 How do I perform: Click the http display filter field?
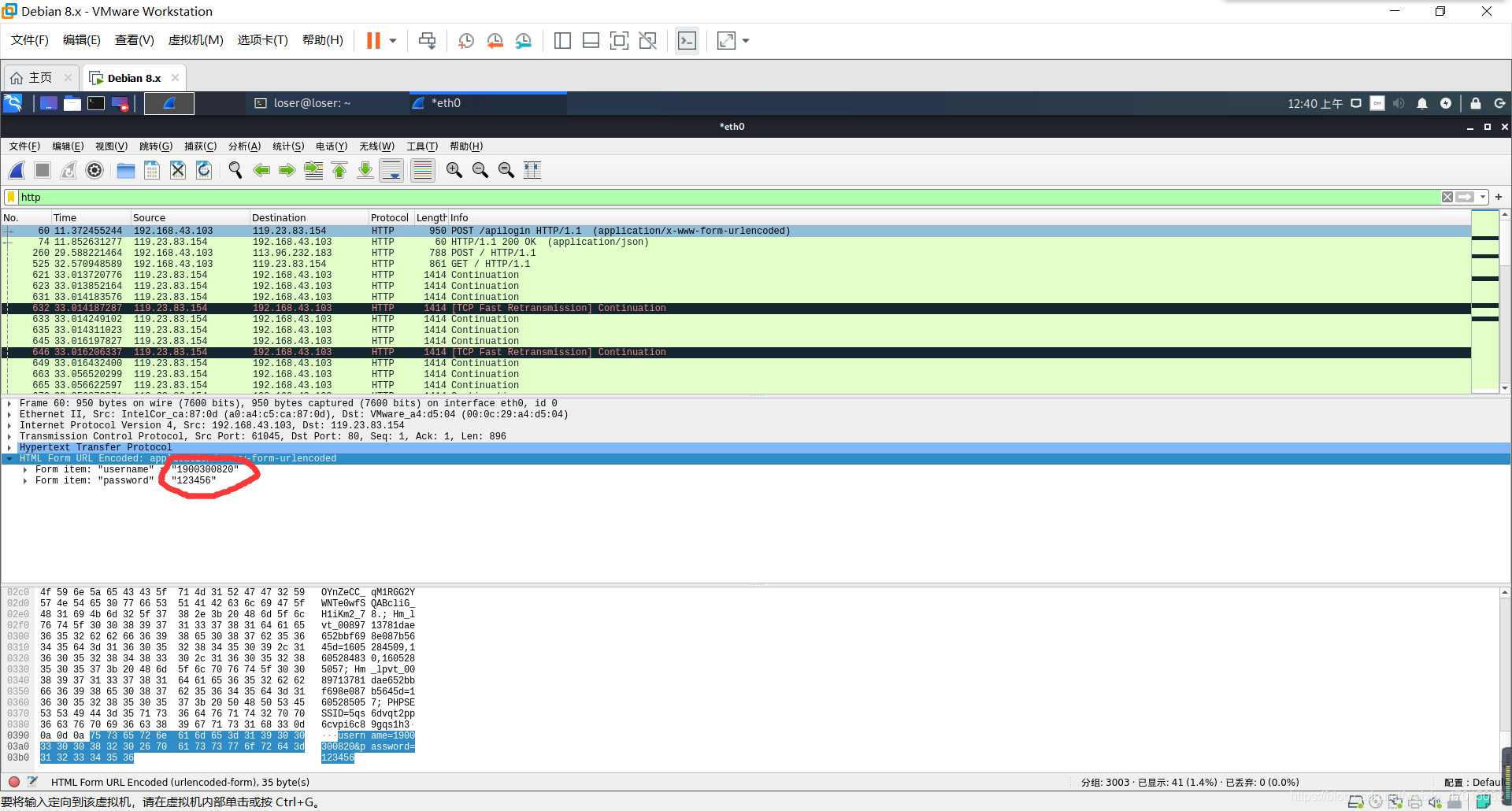pos(729,197)
